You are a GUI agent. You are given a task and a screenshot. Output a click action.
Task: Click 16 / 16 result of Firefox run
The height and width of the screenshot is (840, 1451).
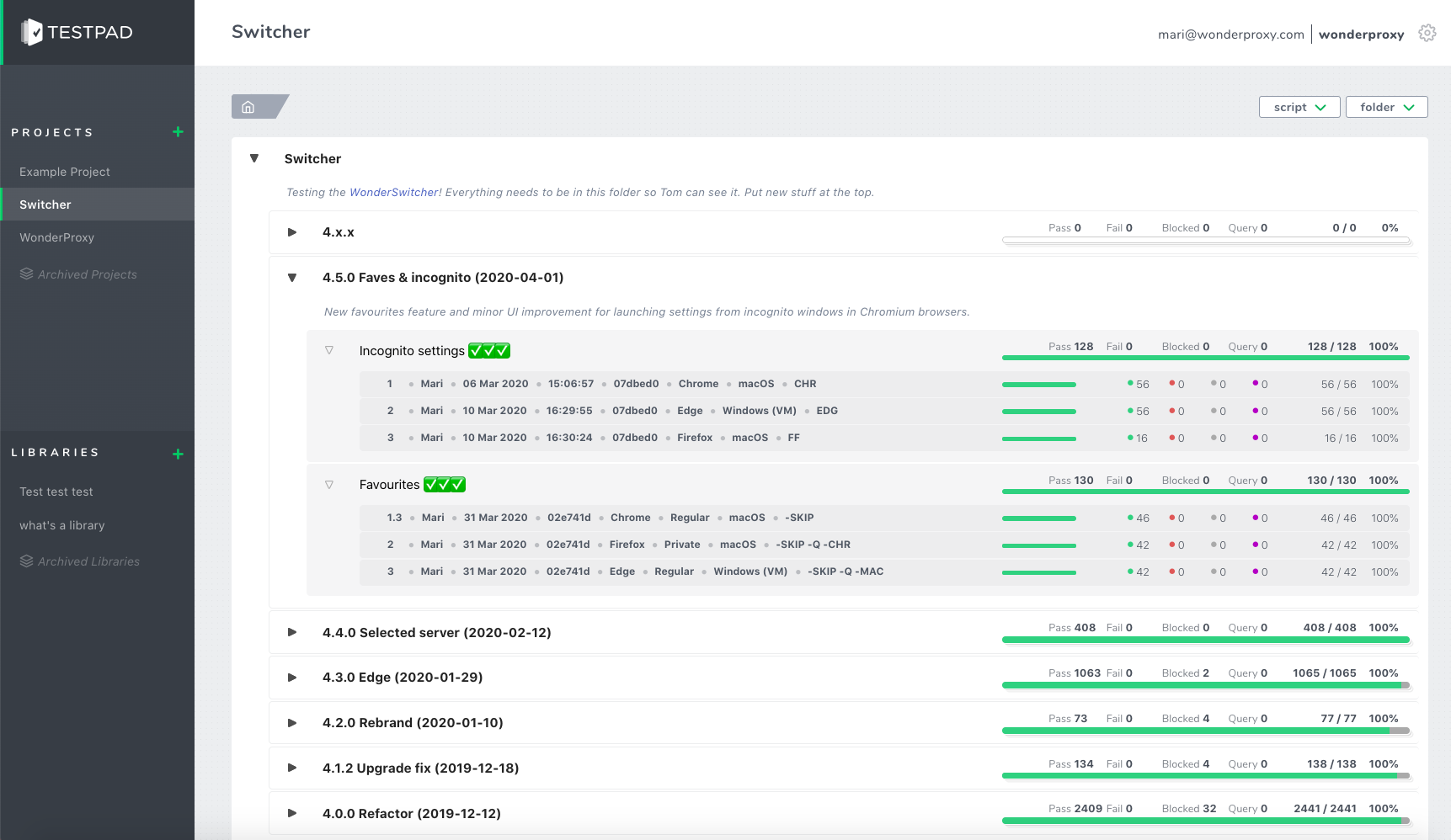point(1340,439)
